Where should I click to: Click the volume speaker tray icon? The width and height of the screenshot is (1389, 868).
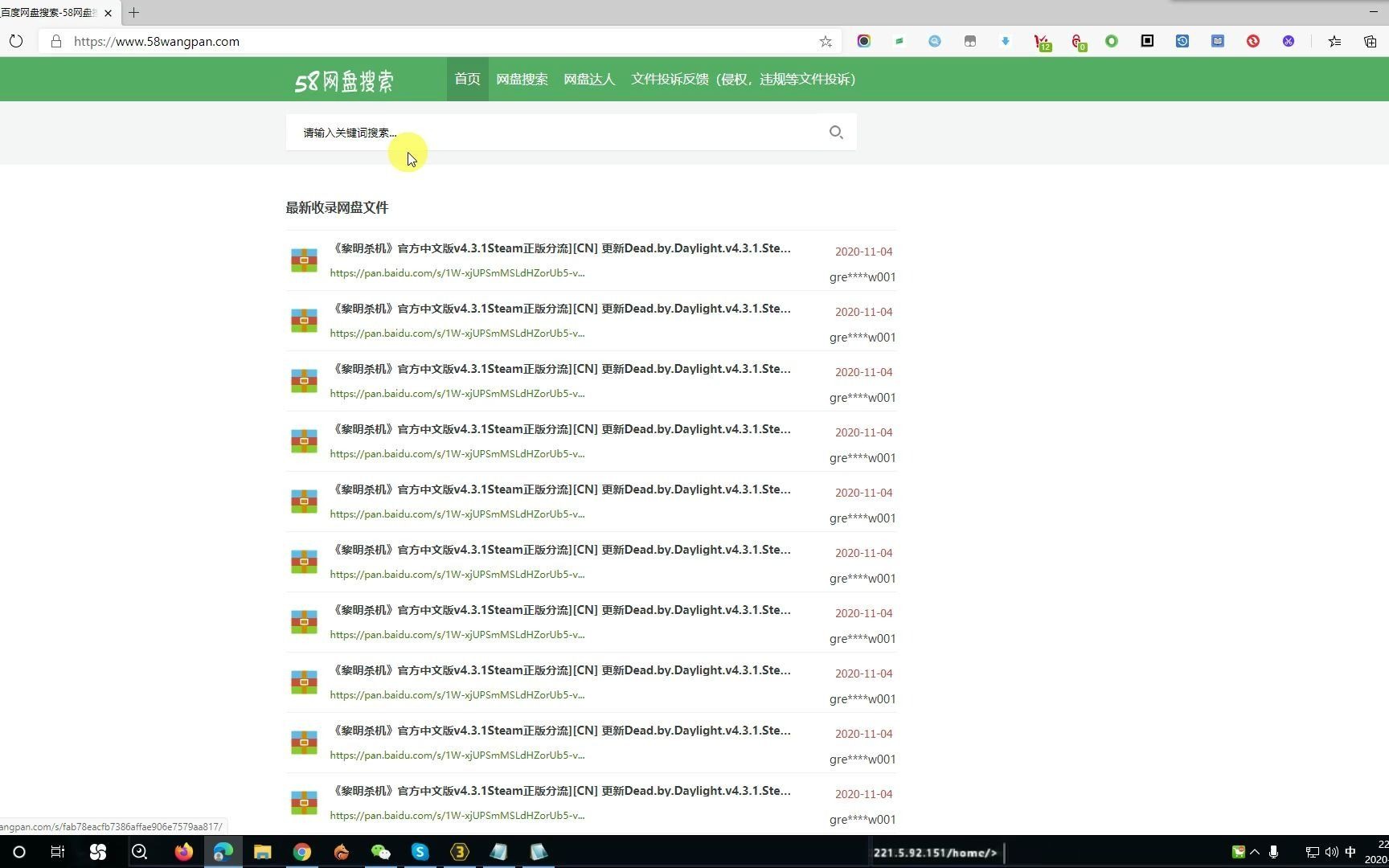point(1332,852)
